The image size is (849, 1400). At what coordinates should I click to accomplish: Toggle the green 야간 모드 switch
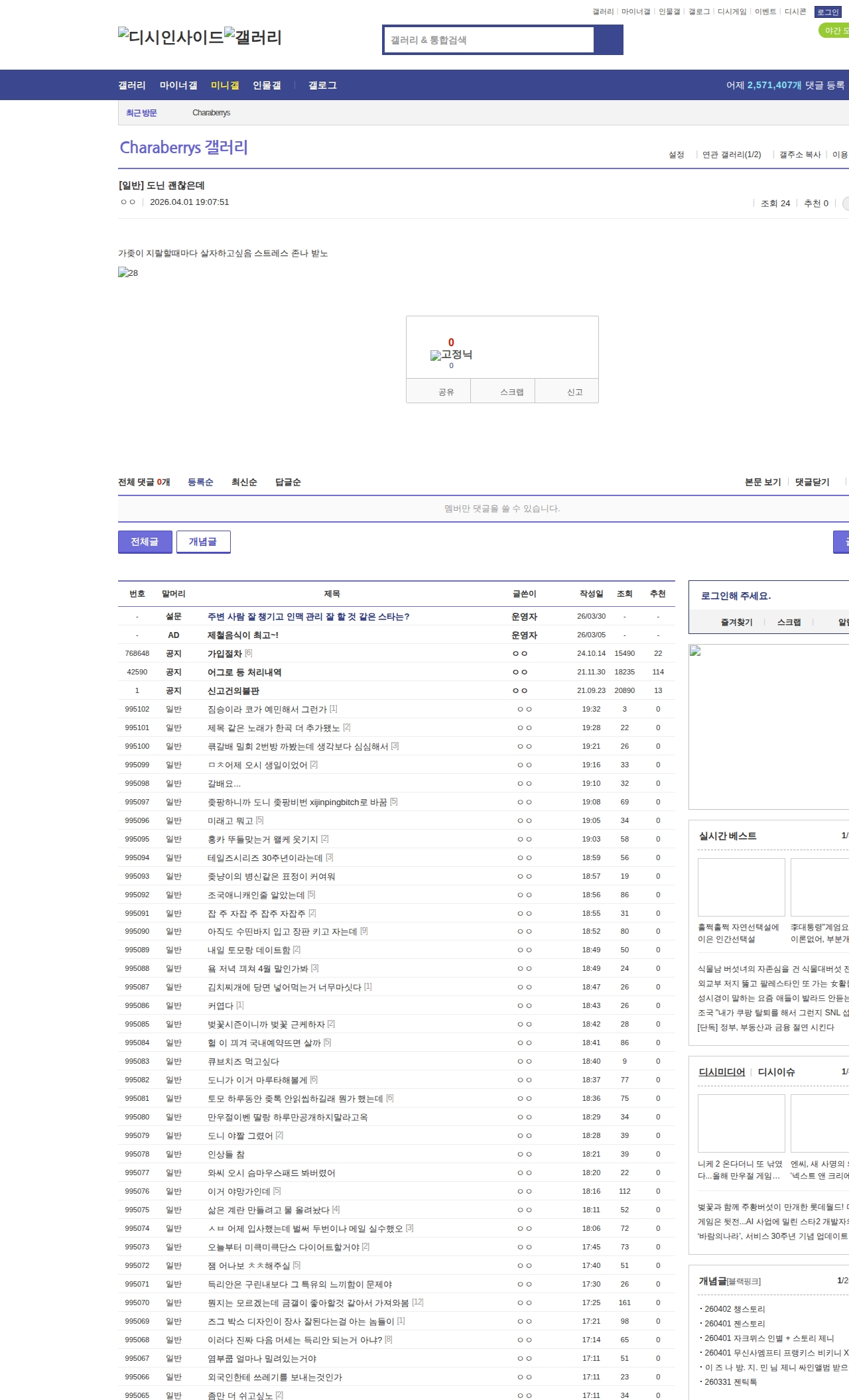tap(834, 31)
